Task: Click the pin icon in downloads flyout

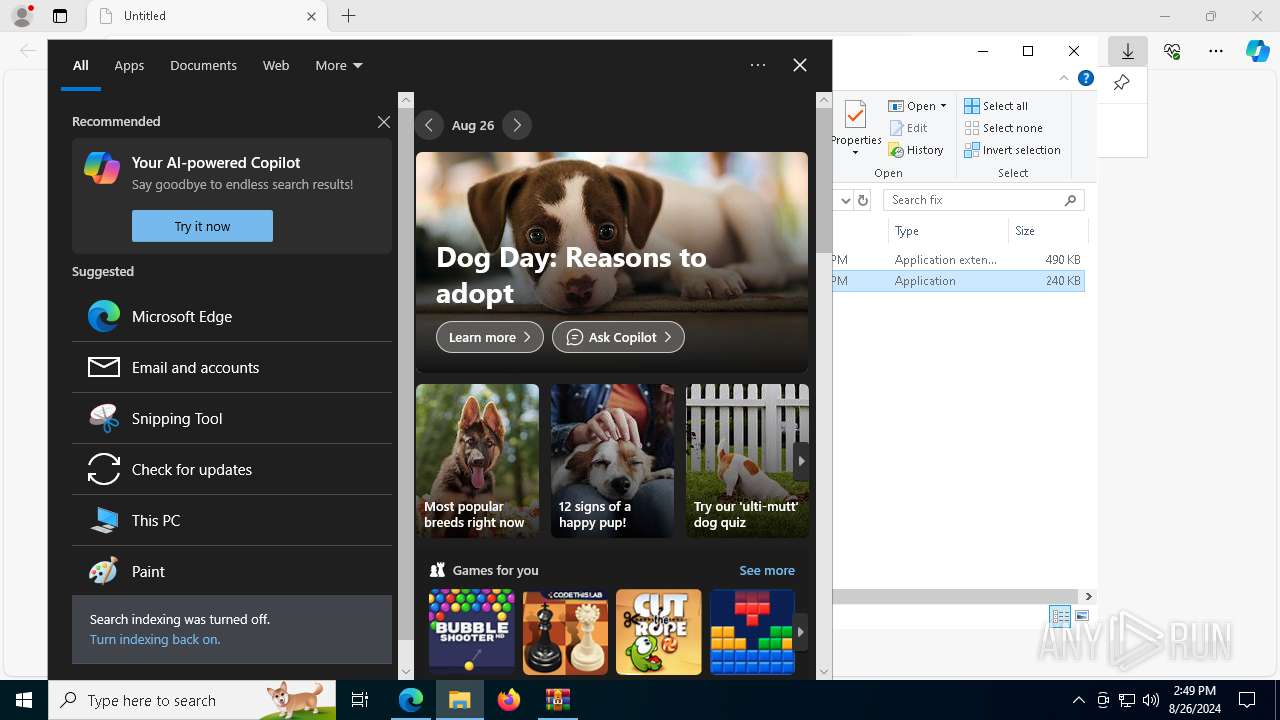Action: pyautogui.click(x=1122, y=83)
